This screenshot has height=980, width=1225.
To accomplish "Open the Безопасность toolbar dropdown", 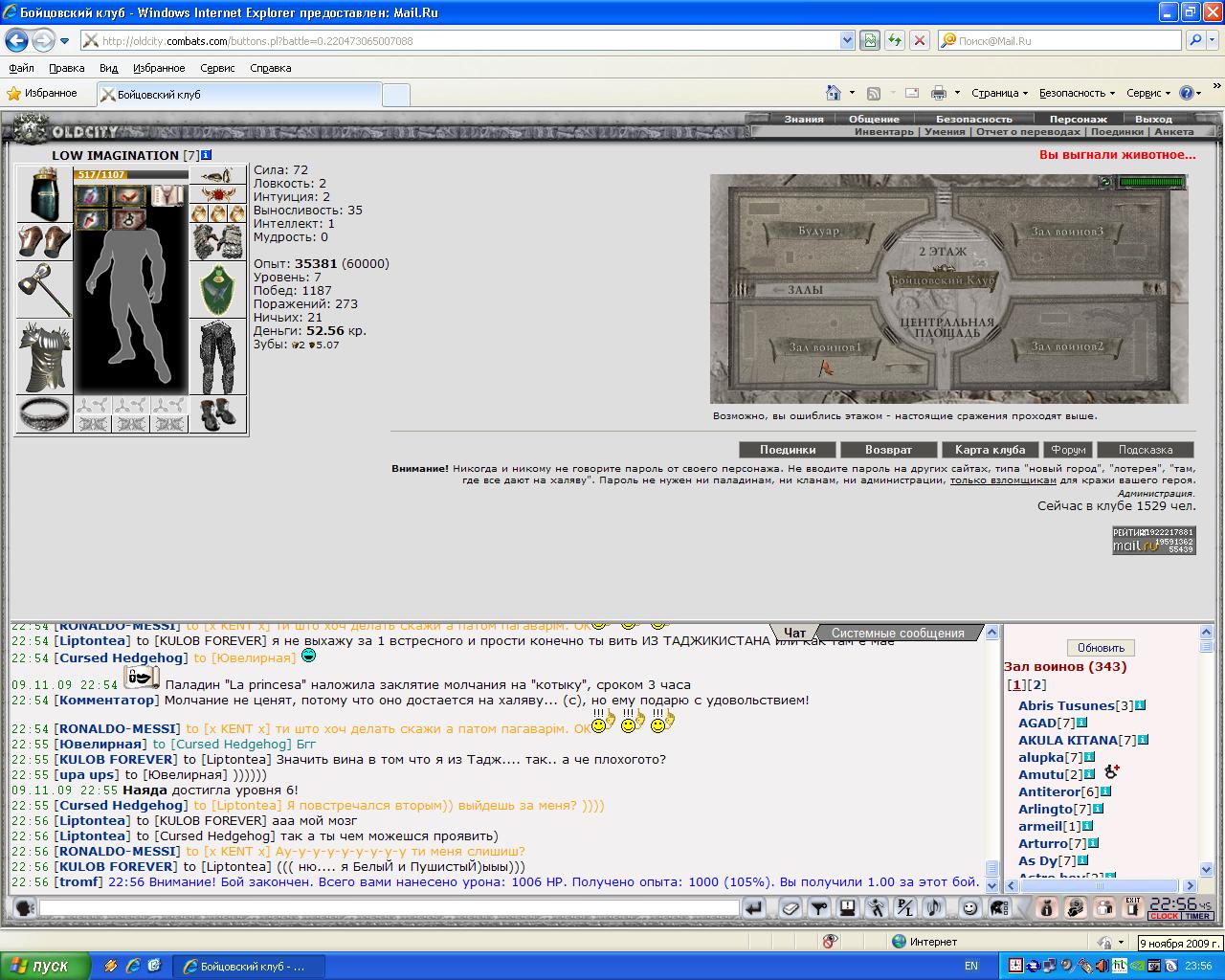I will pos(1077,93).
